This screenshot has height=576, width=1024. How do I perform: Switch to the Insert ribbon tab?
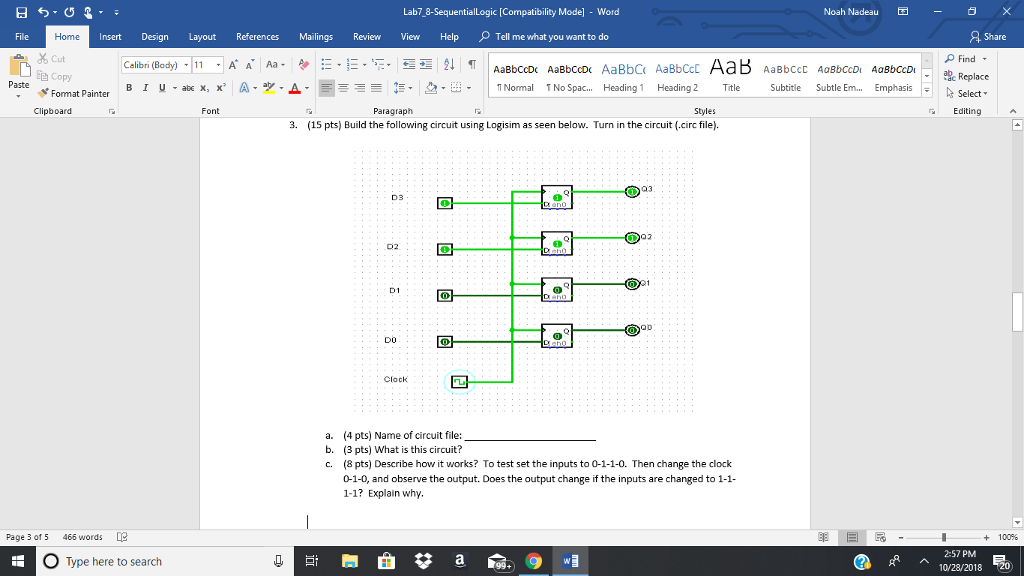(x=110, y=36)
